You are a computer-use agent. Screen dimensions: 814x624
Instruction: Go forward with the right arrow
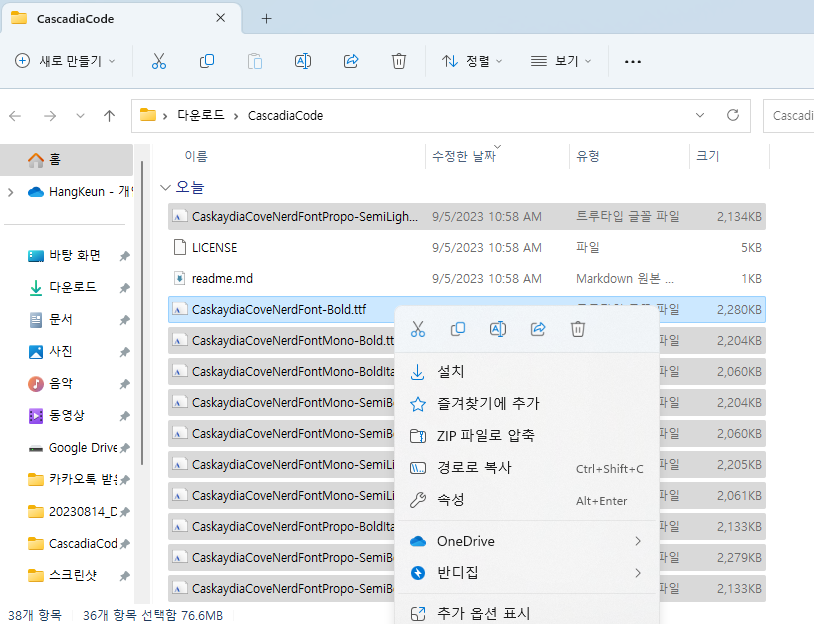click(50, 116)
